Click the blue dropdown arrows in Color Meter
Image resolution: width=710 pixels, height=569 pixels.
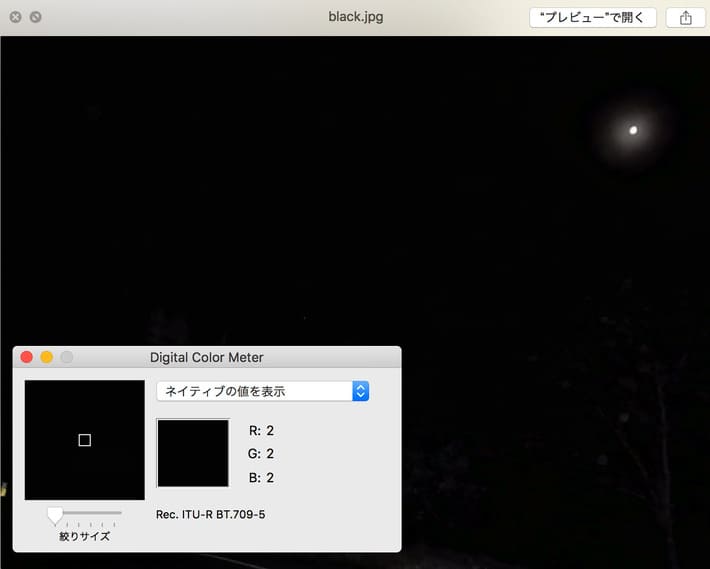(x=361, y=391)
